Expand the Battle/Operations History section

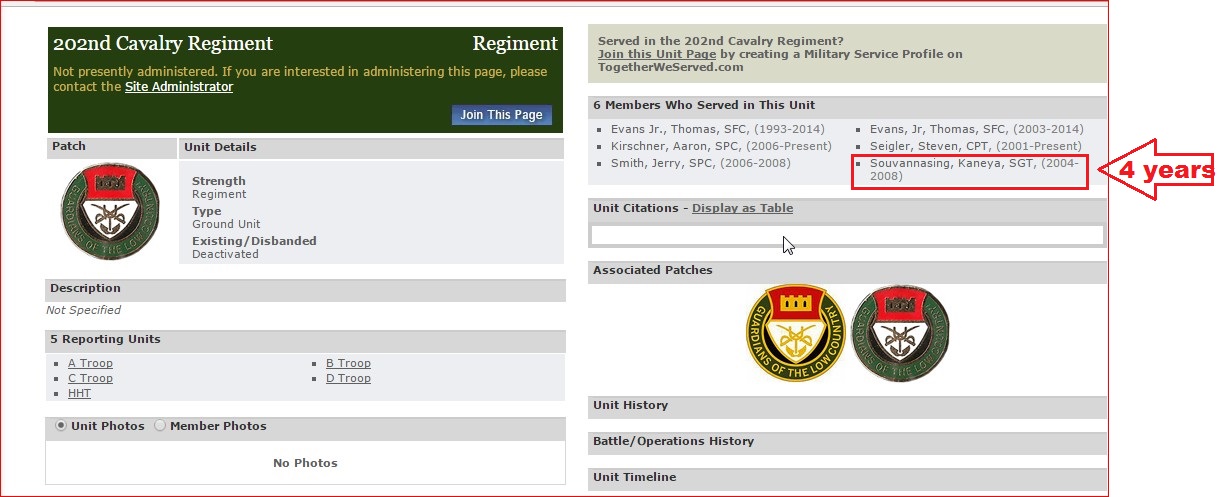point(673,442)
